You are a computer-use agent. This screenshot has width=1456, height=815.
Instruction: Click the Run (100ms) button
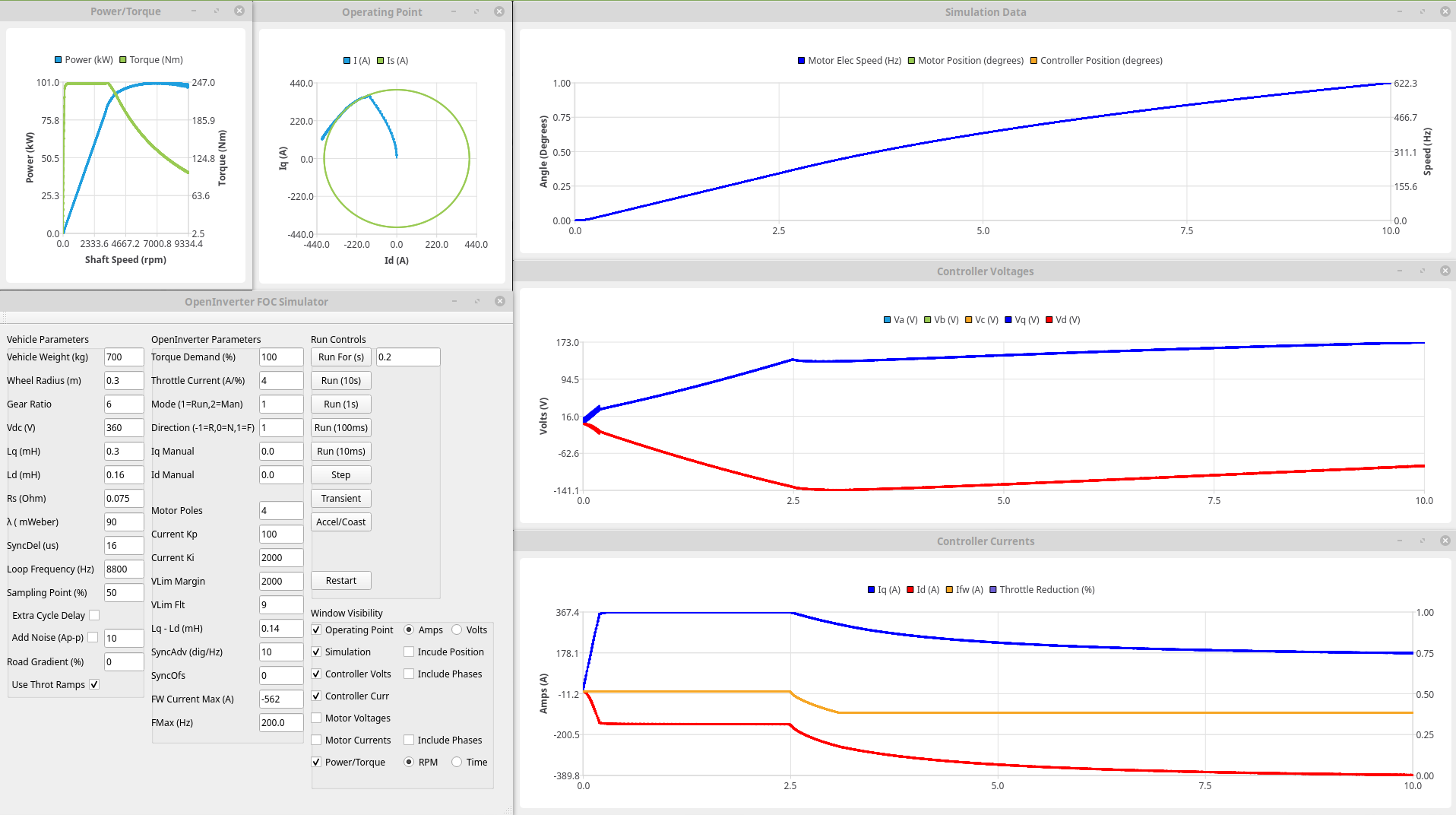[x=340, y=427]
